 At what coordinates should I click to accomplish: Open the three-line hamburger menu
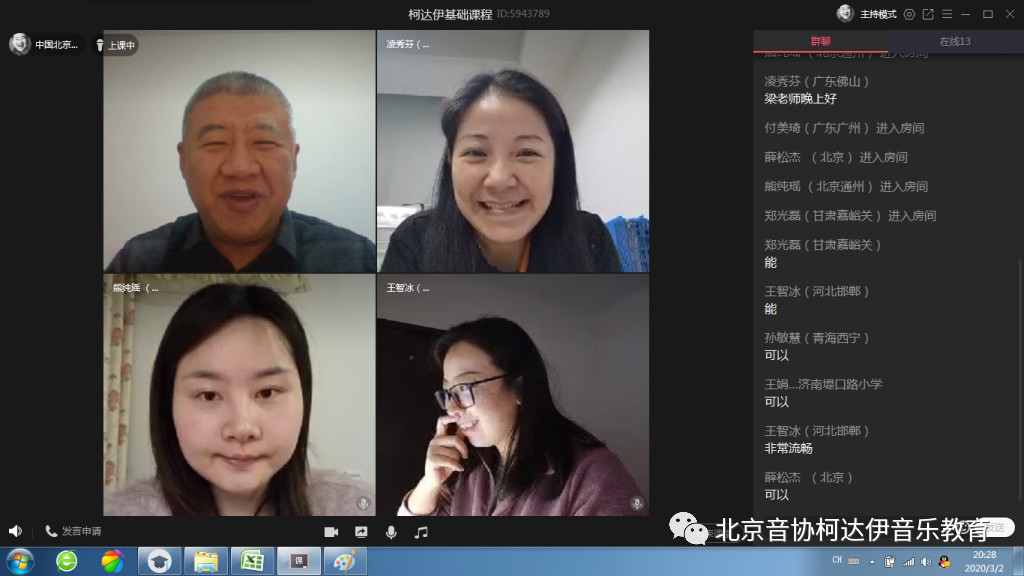(947, 14)
